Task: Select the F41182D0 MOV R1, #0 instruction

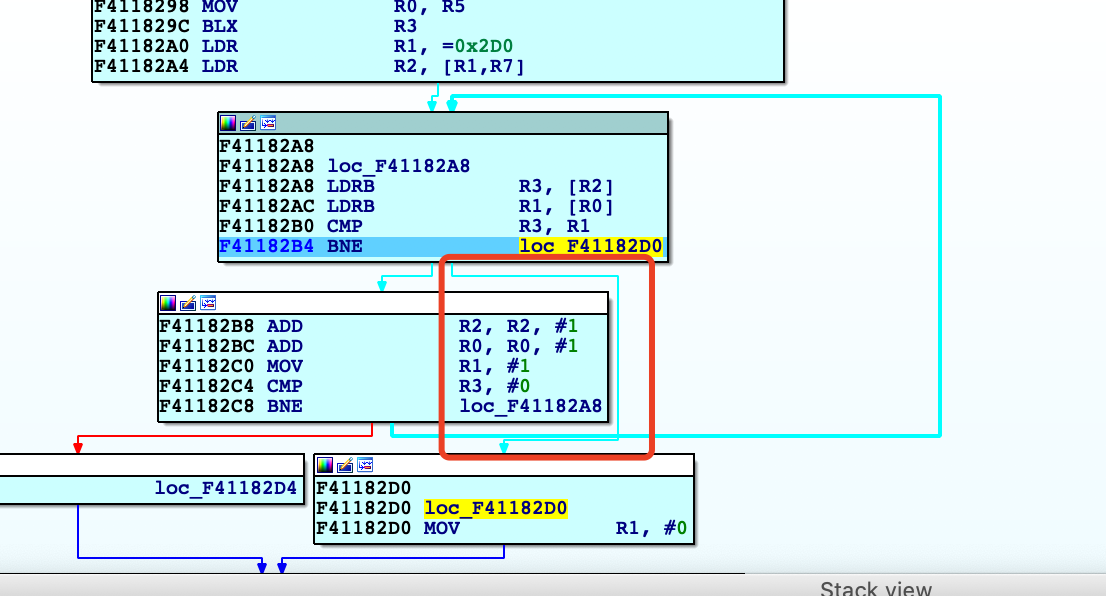Action: click(x=502, y=528)
